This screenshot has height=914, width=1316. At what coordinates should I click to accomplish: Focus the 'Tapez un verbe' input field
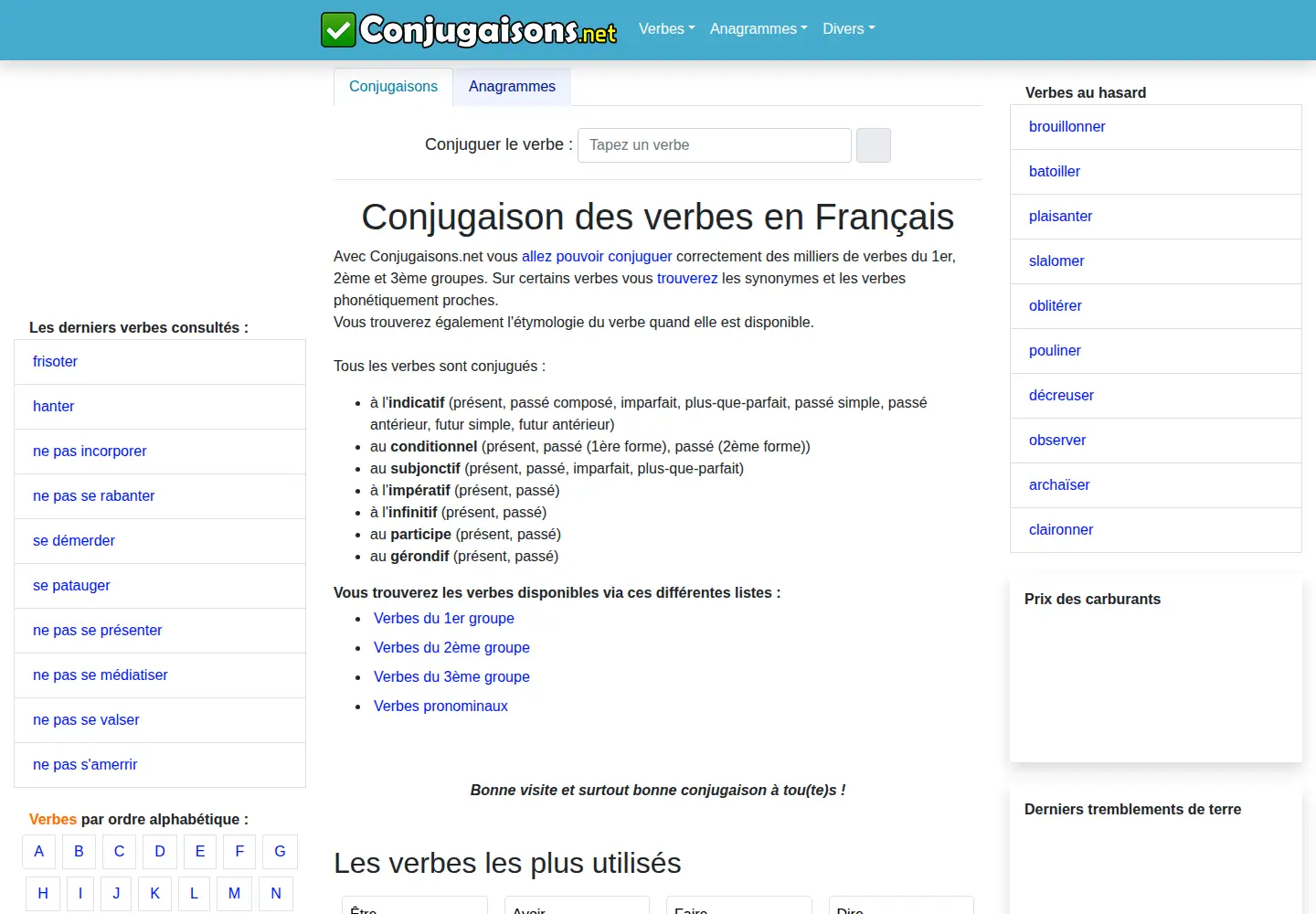715,145
